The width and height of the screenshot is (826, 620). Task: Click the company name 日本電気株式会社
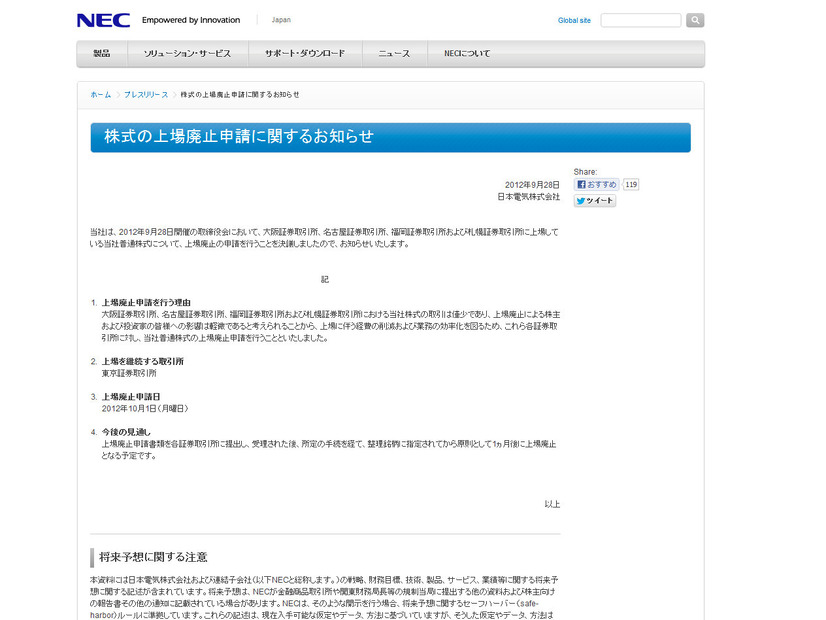click(528, 197)
